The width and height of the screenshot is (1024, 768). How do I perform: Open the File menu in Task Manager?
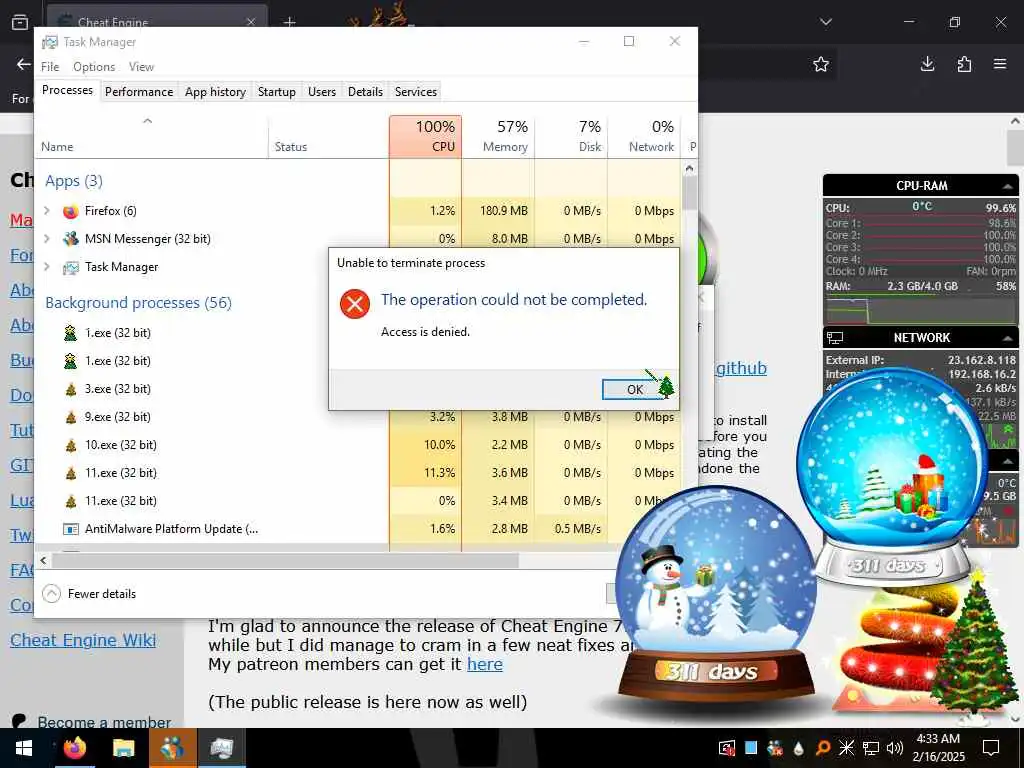[50, 67]
